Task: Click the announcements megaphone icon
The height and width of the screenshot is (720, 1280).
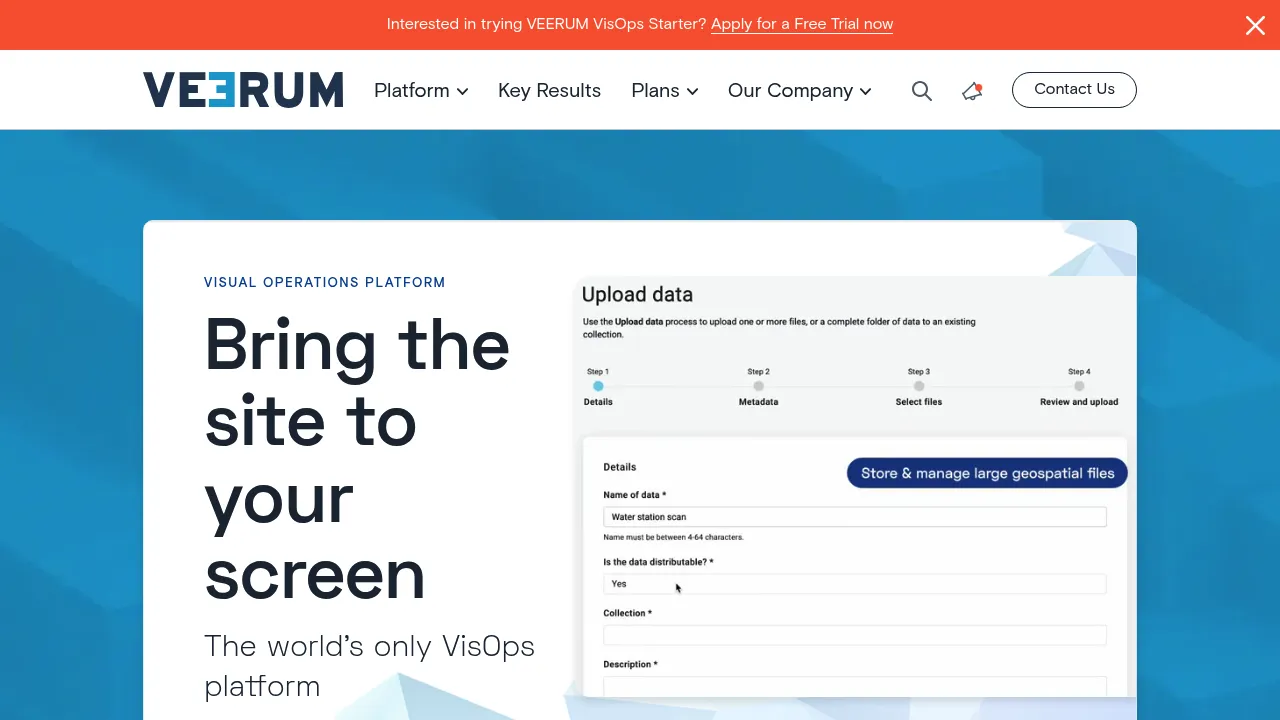Action: [x=972, y=91]
